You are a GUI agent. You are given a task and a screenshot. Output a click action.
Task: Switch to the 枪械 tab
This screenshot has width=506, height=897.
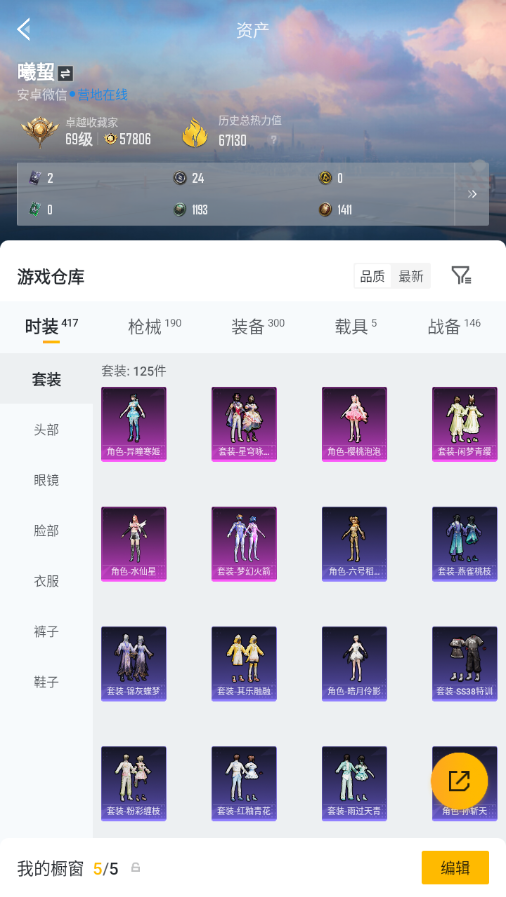[x=154, y=327]
